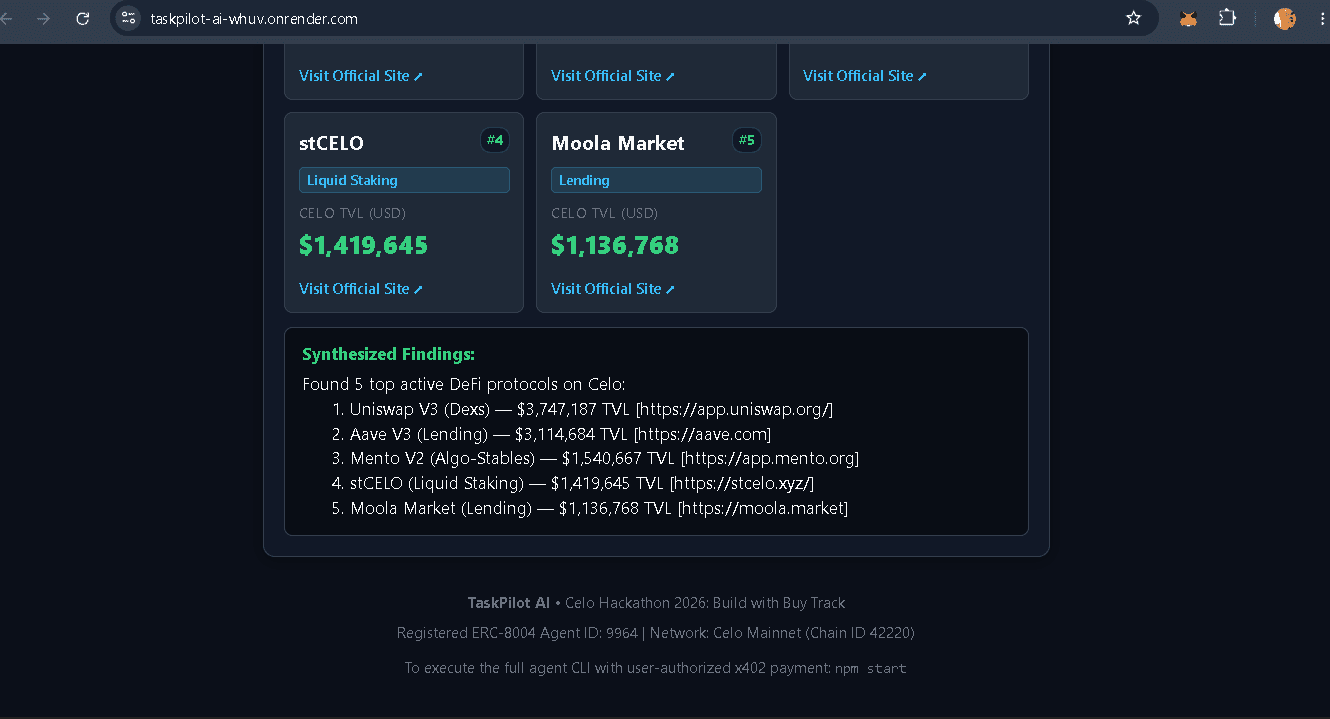
Task: Select the stCELO card title
Action: click(331, 143)
